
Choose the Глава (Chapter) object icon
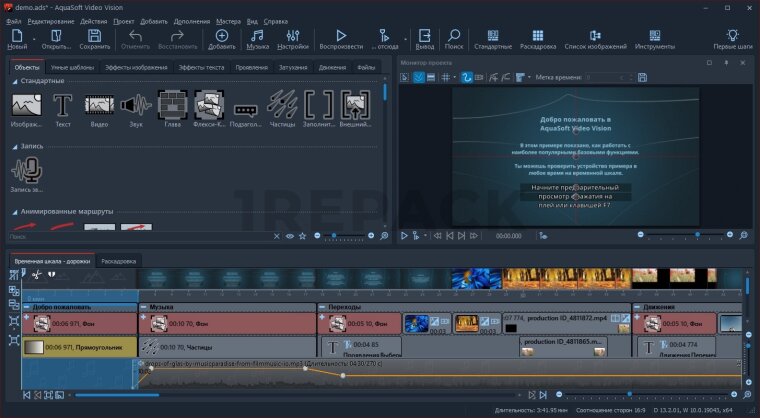pyautogui.click(x=173, y=106)
